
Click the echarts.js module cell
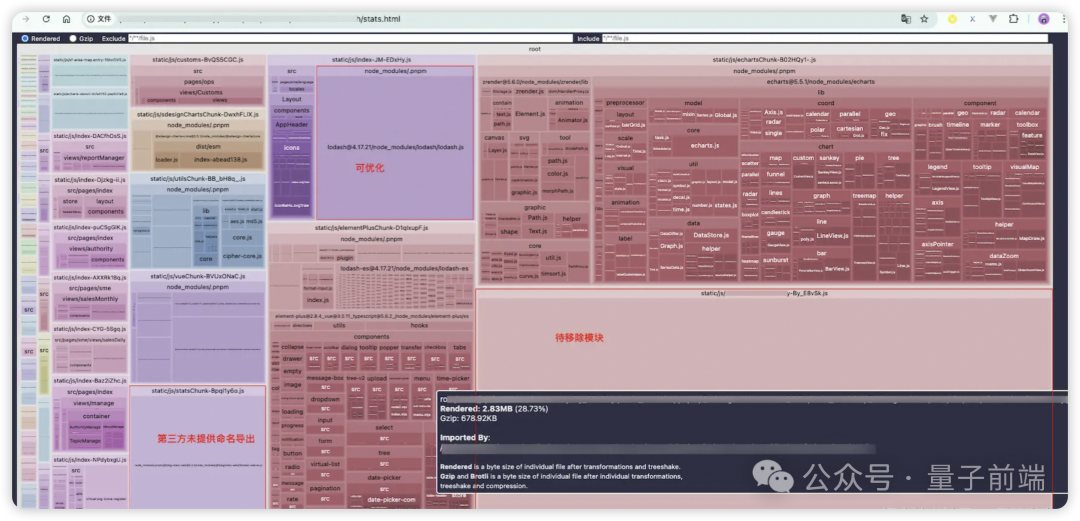[705, 145]
